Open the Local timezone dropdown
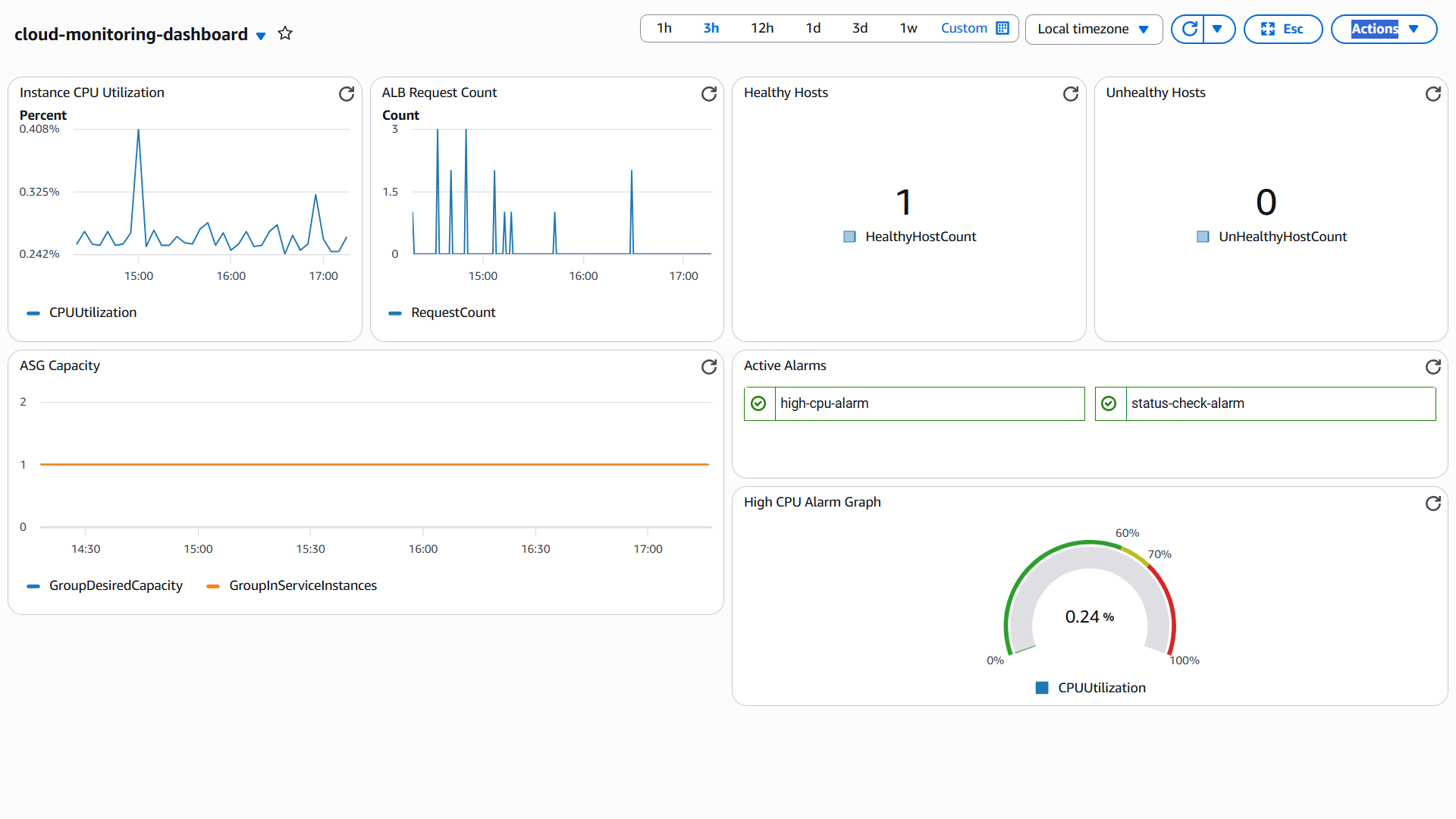1456x819 pixels. tap(1094, 29)
